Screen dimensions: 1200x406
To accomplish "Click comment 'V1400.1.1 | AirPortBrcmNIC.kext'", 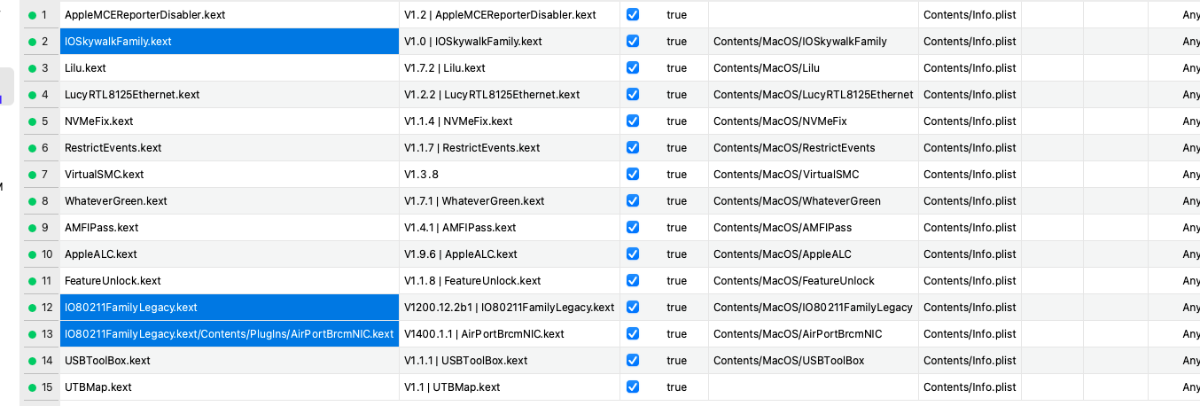I will 509,333.
